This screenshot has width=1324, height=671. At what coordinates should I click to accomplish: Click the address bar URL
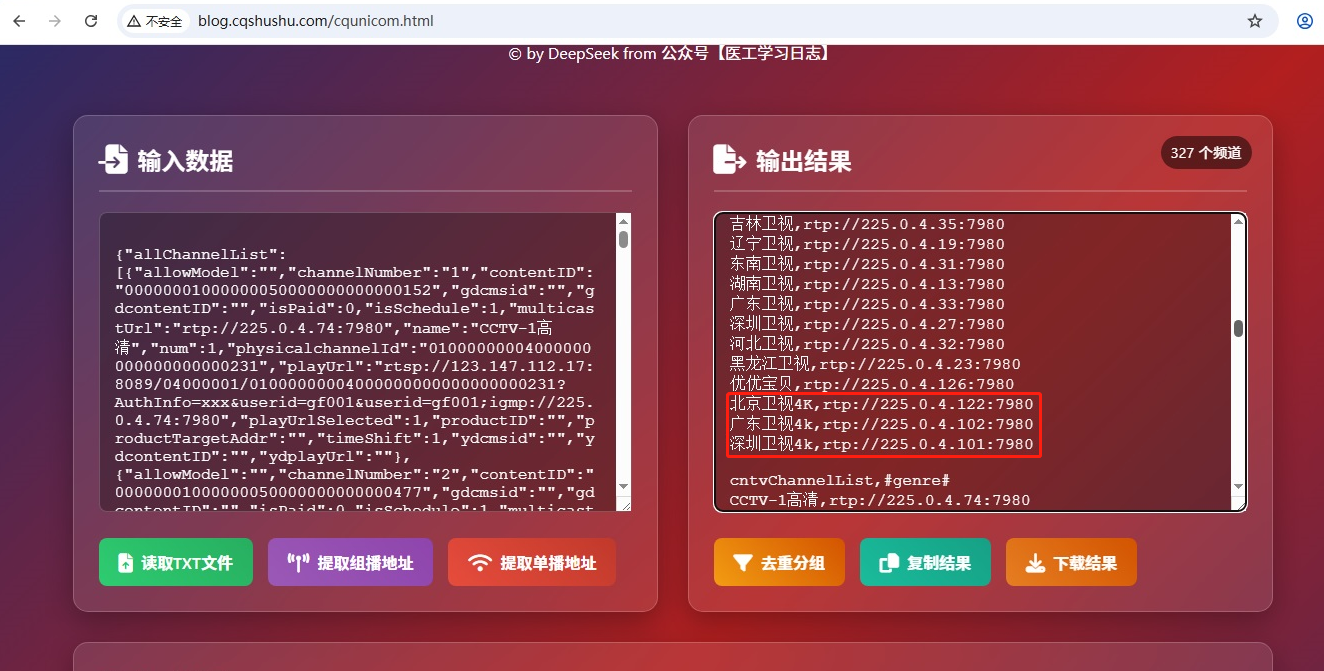[316, 21]
